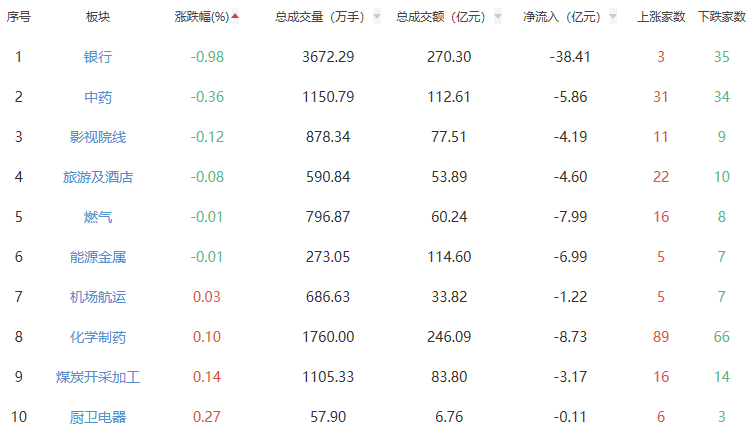754x436 pixels.
Task: Click the 序号 column header
Action: coord(19,17)
